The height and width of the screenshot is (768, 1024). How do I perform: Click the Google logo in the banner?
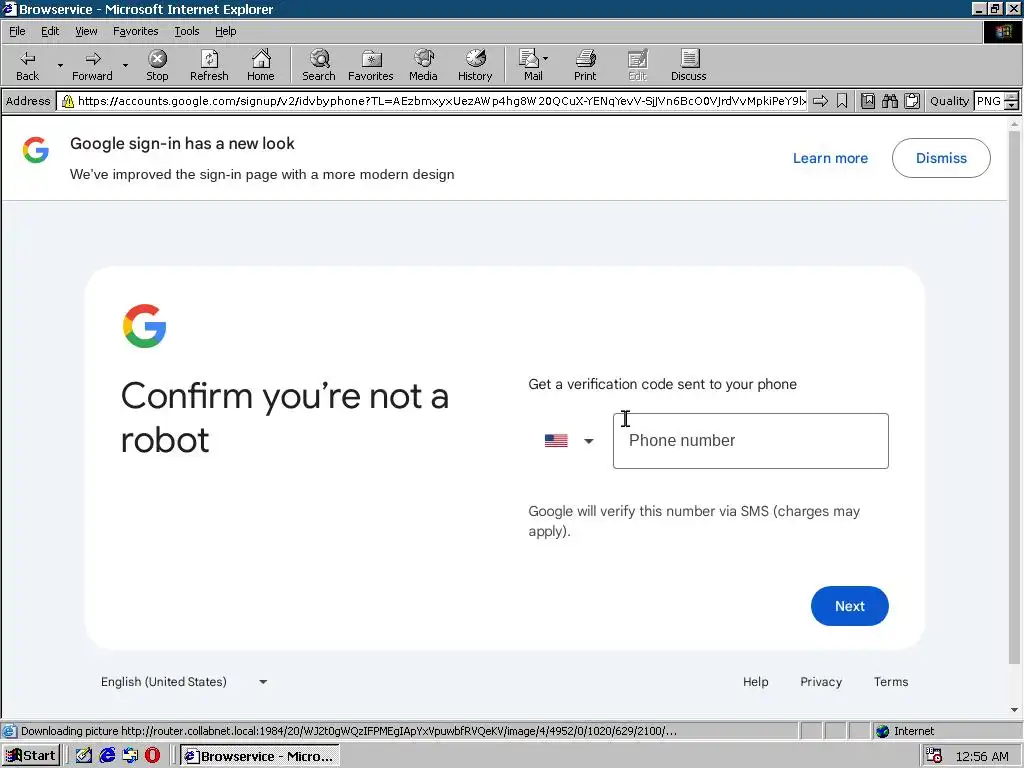[36, 150]
